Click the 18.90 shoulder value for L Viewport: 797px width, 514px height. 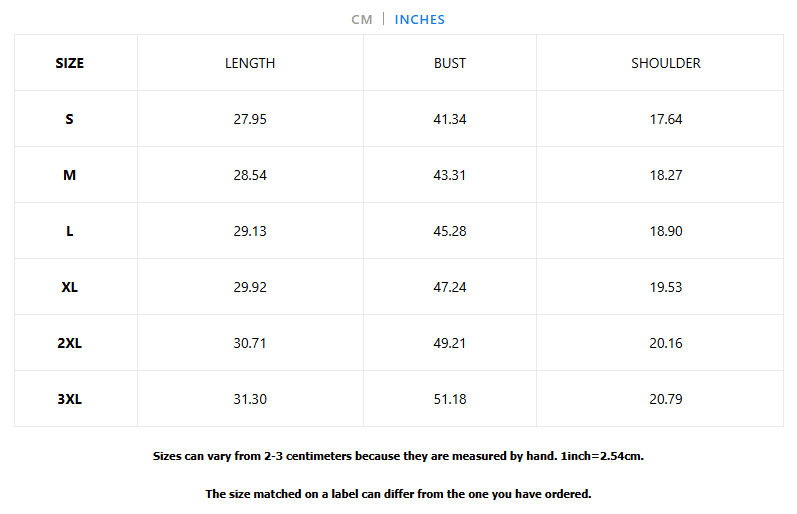pyautogui.click(x=666, y=231)
